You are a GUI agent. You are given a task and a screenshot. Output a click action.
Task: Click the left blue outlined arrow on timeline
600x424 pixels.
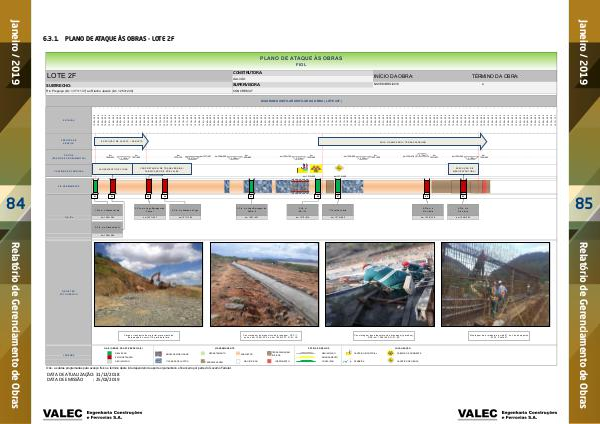[x=120, y=141]
